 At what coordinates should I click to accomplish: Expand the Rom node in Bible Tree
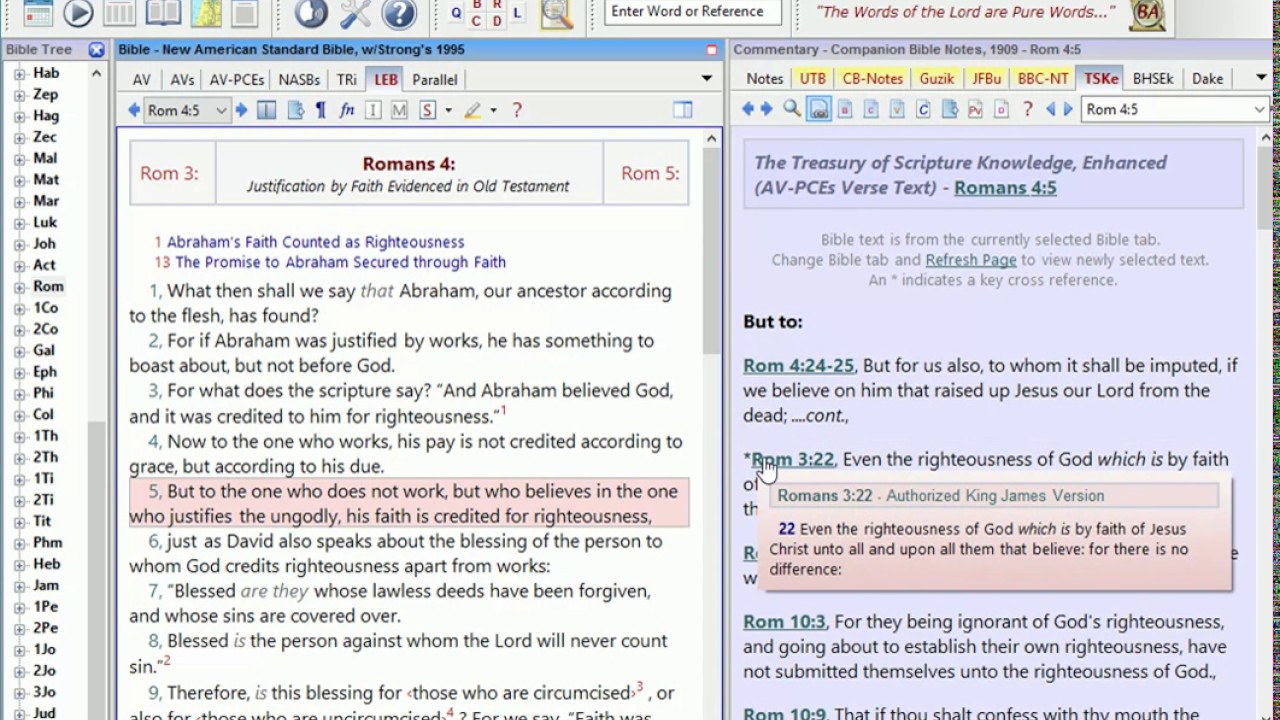(19, 287)
